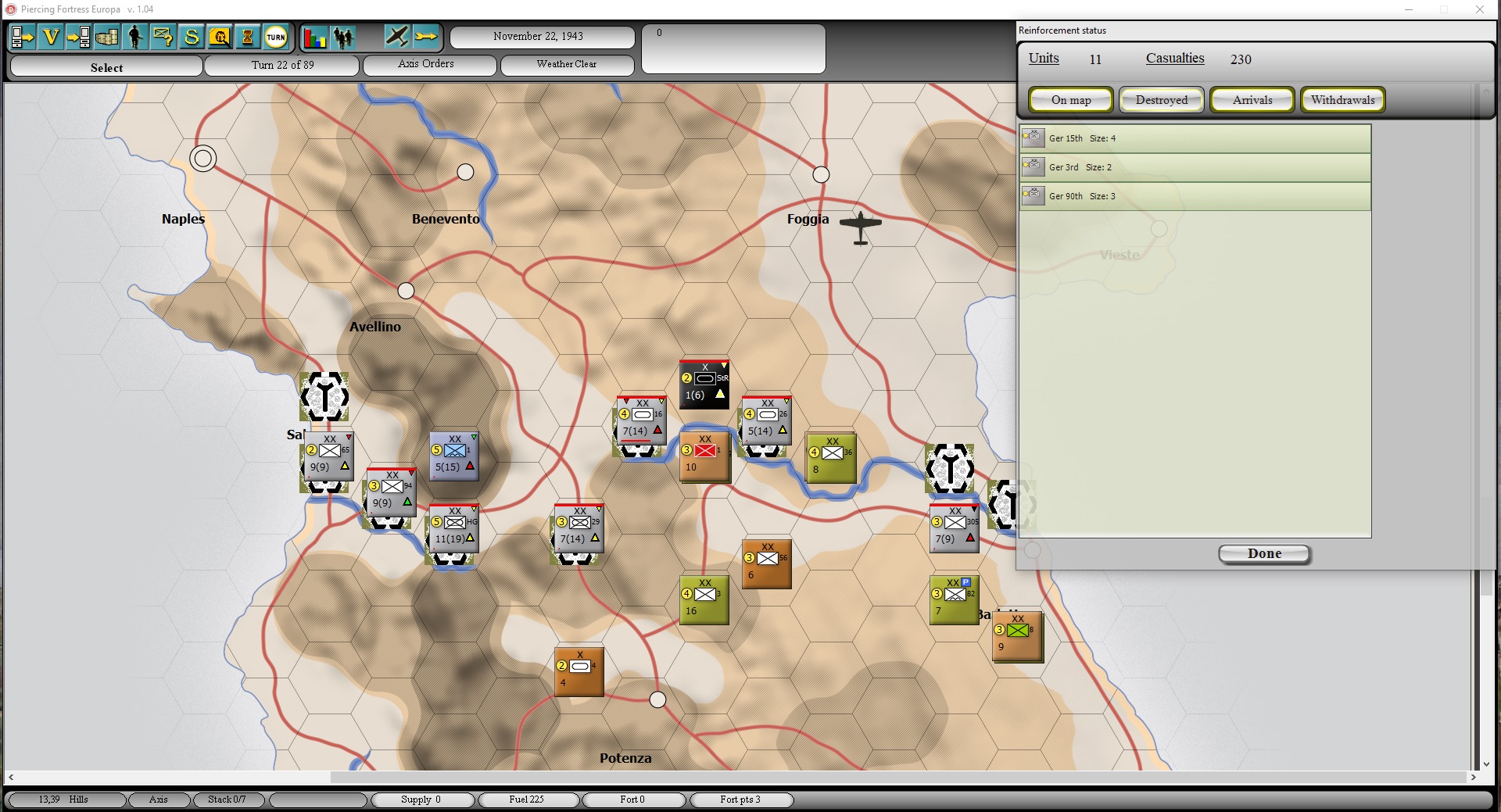
Task: Click the Weather Clear indicator
Action: click(567, 65)
